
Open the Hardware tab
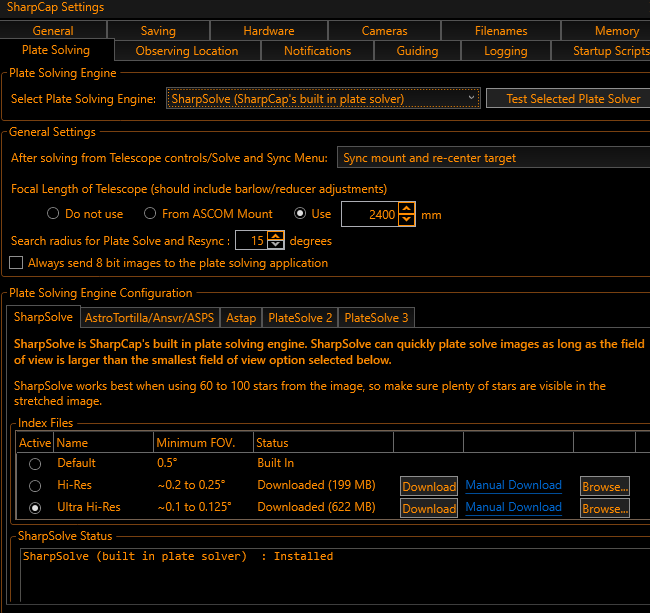coord(269,30)
